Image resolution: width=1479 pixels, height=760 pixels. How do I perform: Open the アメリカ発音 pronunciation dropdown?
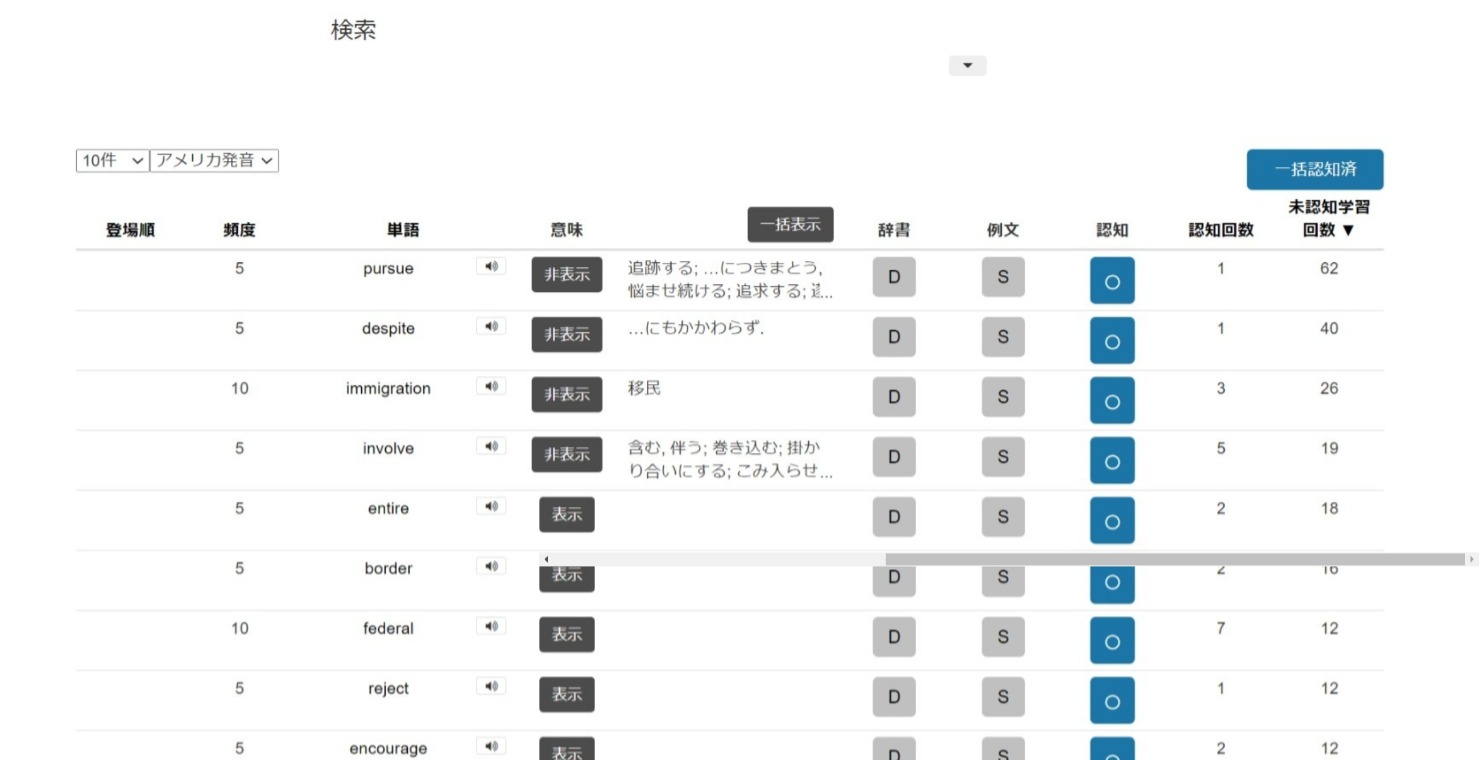point(214,161)
